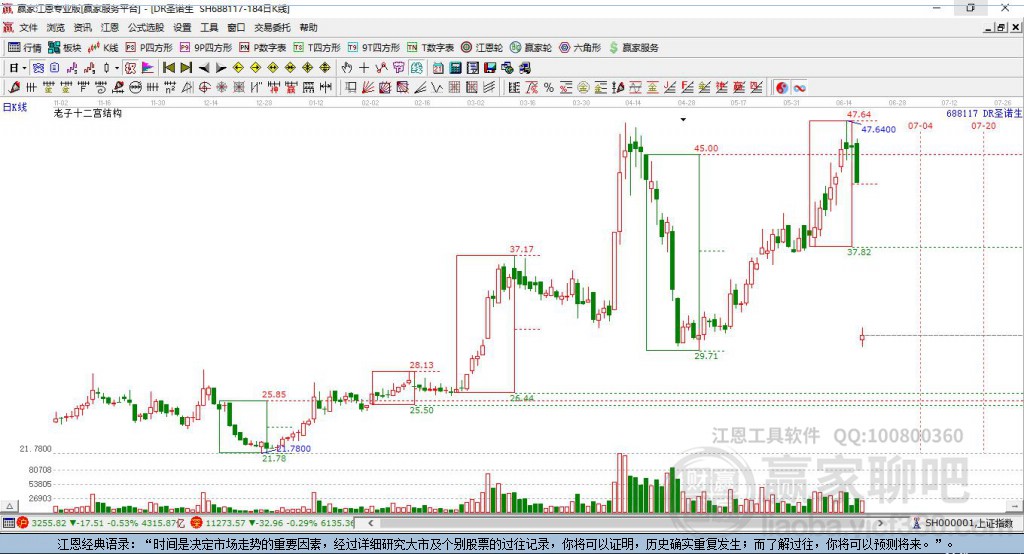The width and height of the screenshot is (1024, 554).
Task: Open the 公式选股 menu
Action: click(x=146, y=27)
